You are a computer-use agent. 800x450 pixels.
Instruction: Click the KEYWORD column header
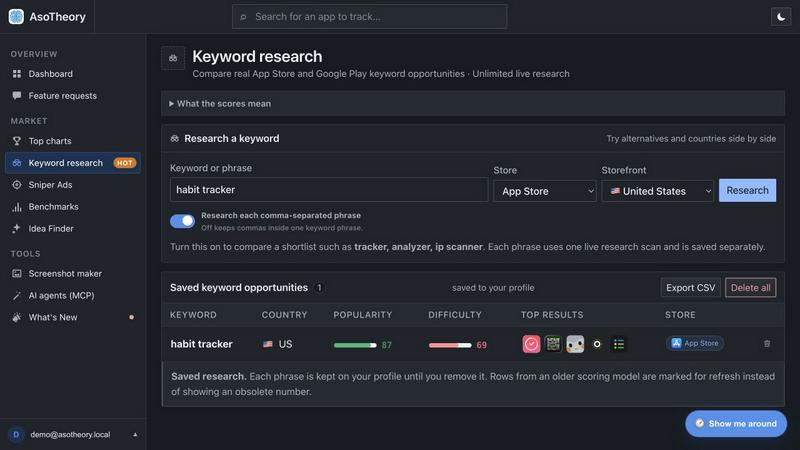pyautogui.click(x=193, y=315)
